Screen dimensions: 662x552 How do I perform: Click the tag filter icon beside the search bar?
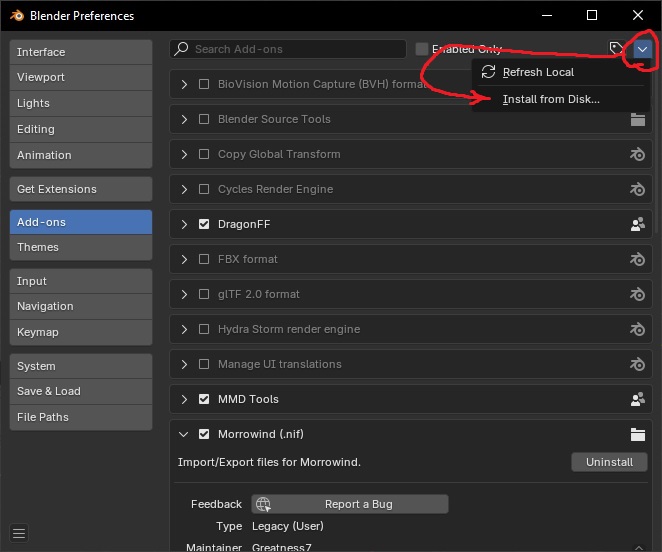coord(617,49)
